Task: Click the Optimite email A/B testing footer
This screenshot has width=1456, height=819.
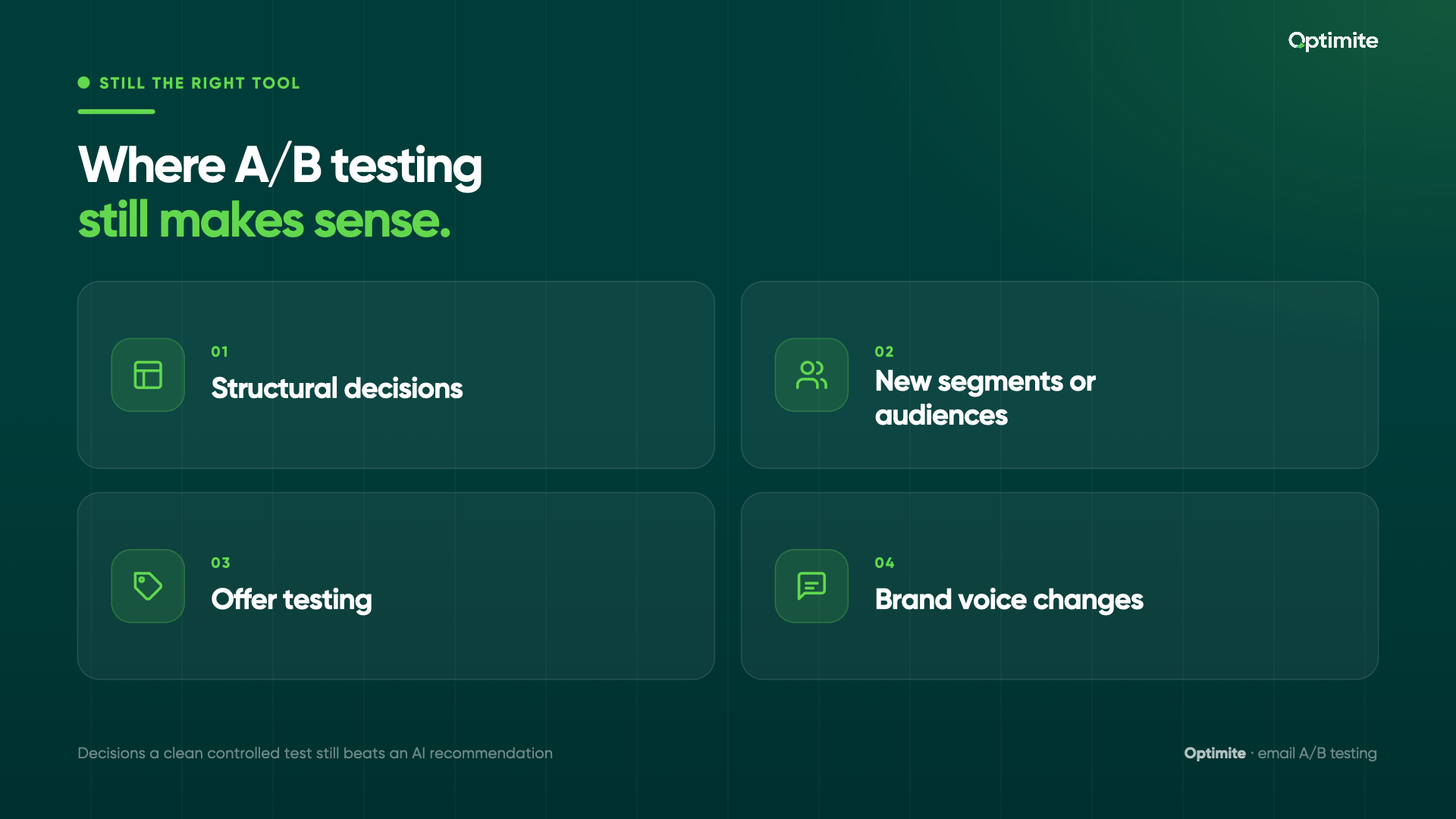Action: pos(1280,753)
